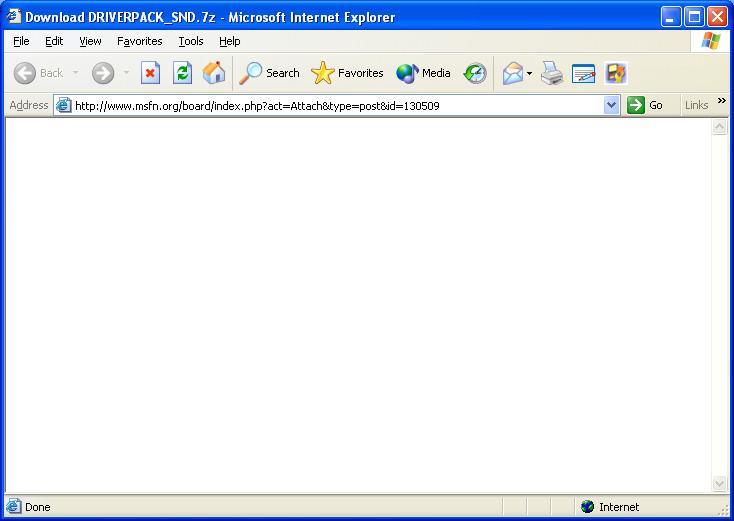Click the Messenger icon in toolbar
The height and width of the screenshot is (521, 734).
615,73
